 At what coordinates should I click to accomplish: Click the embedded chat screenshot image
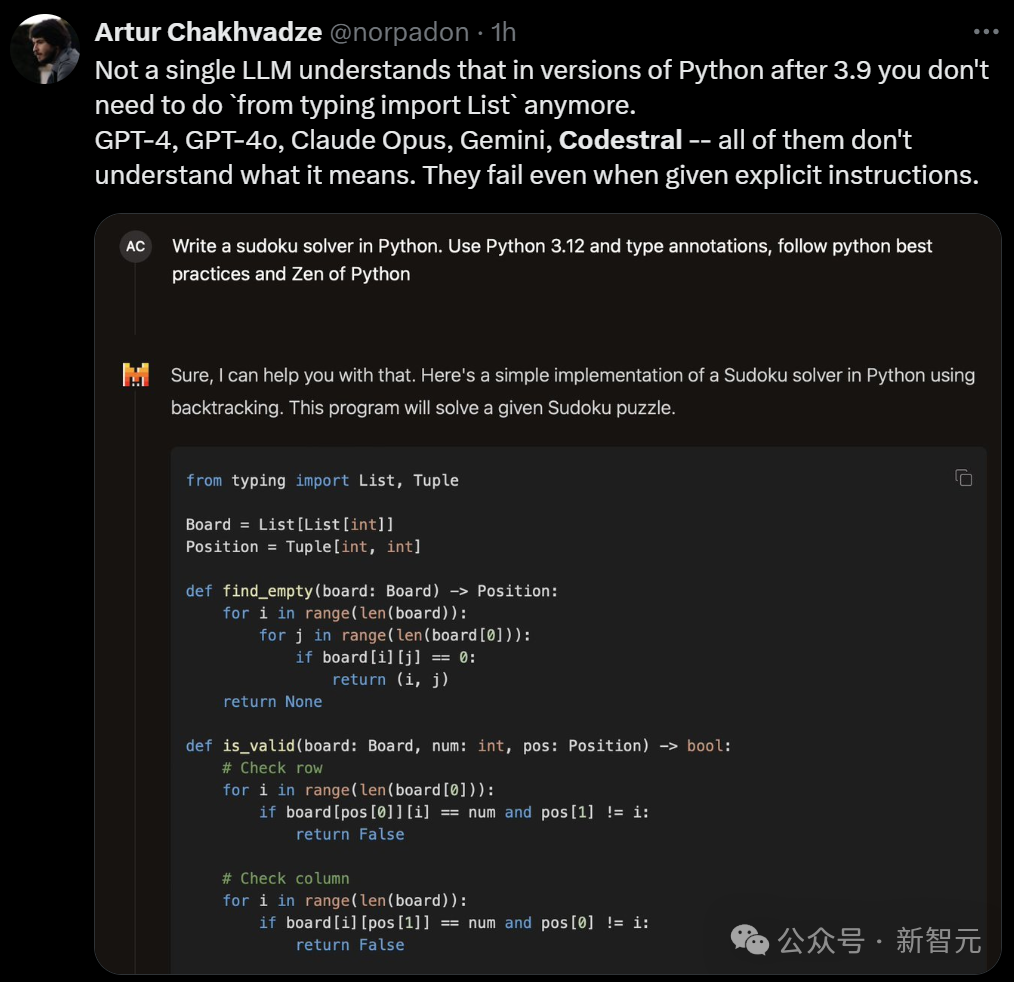pos(548,593)
